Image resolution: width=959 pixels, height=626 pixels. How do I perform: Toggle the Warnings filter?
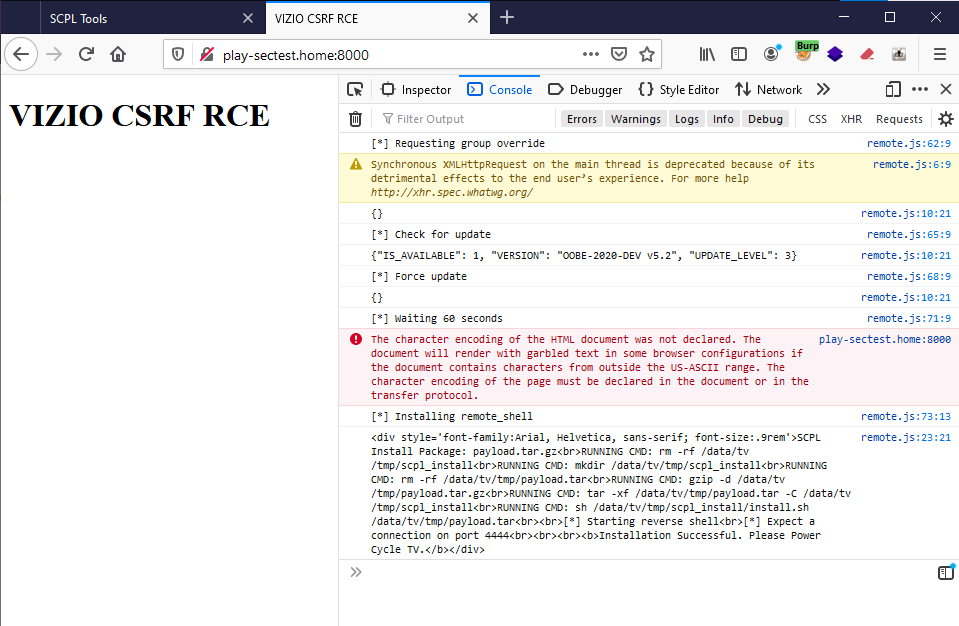[x=635, y=119]
